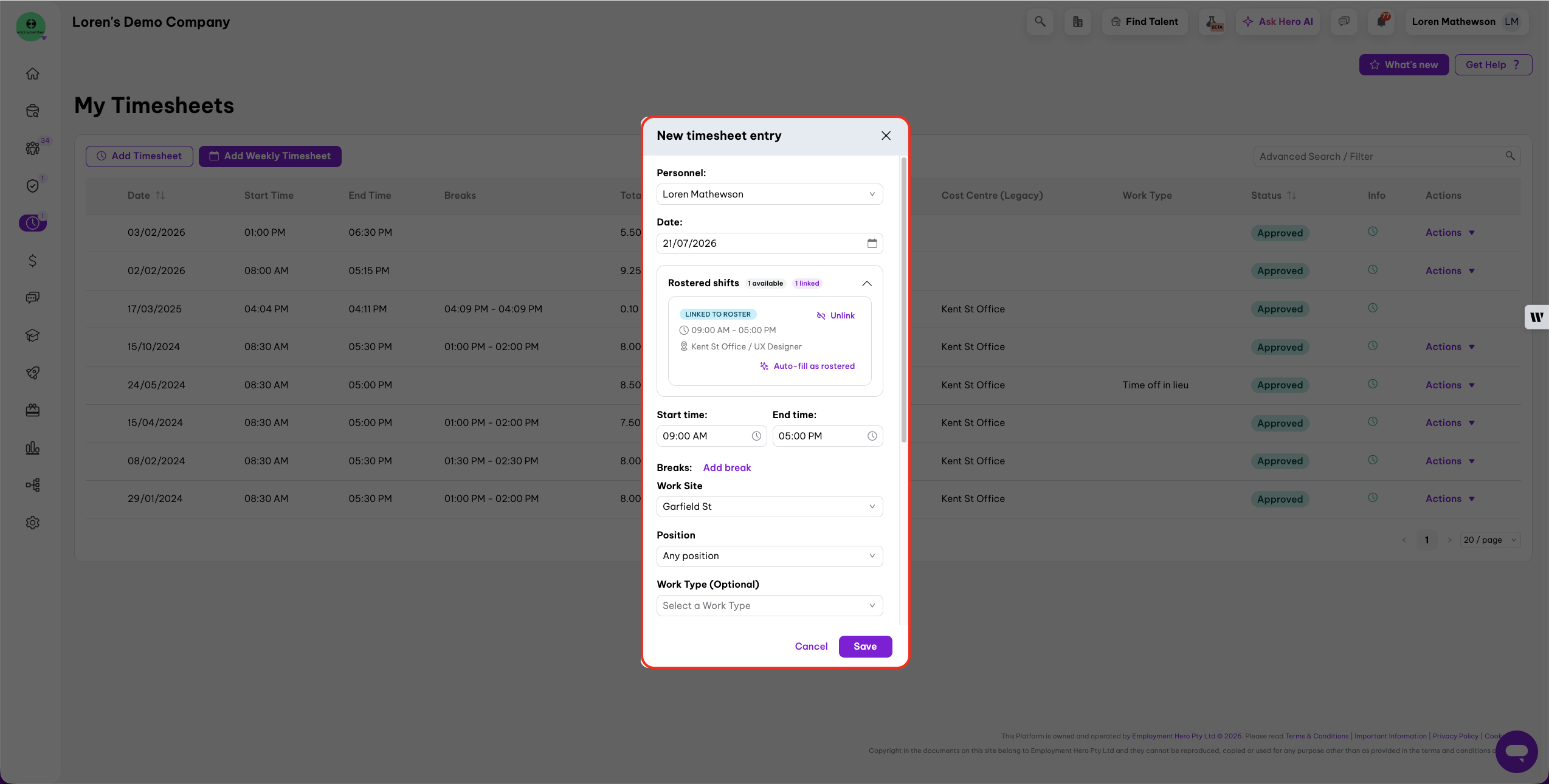Open the Actions dropdown for 15/10/2024 row
This screenshot has height=784, width=1549.
pyautogui.click(x=1450, y=347)
